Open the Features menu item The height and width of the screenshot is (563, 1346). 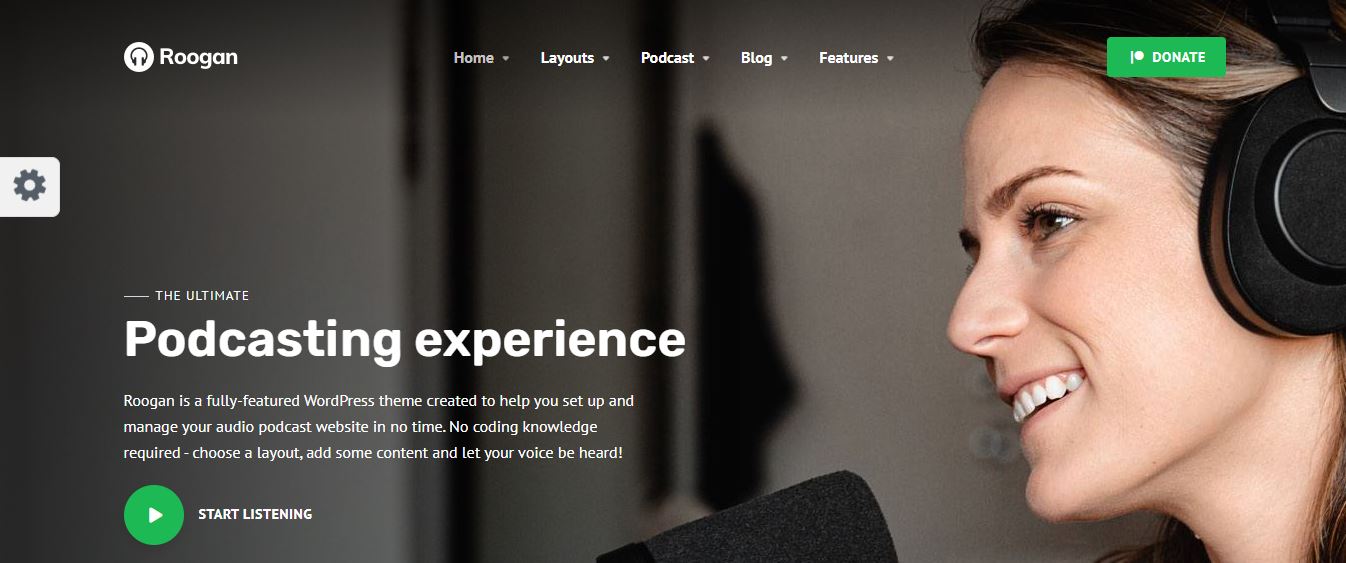848,58
